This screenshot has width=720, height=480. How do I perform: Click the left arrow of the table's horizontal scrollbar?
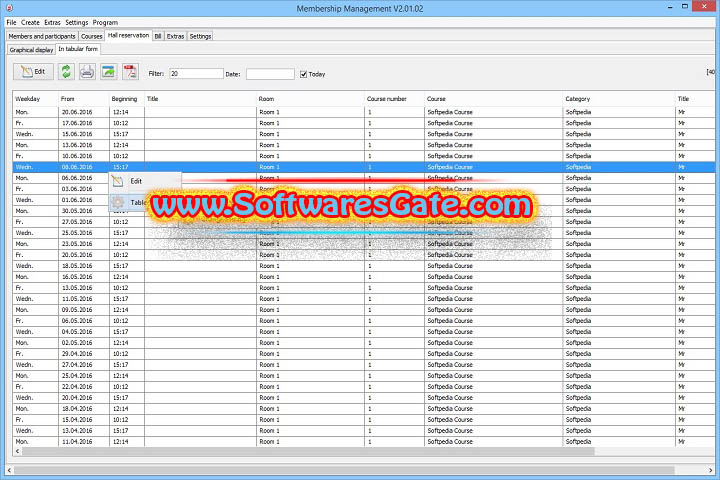(17, 452)
